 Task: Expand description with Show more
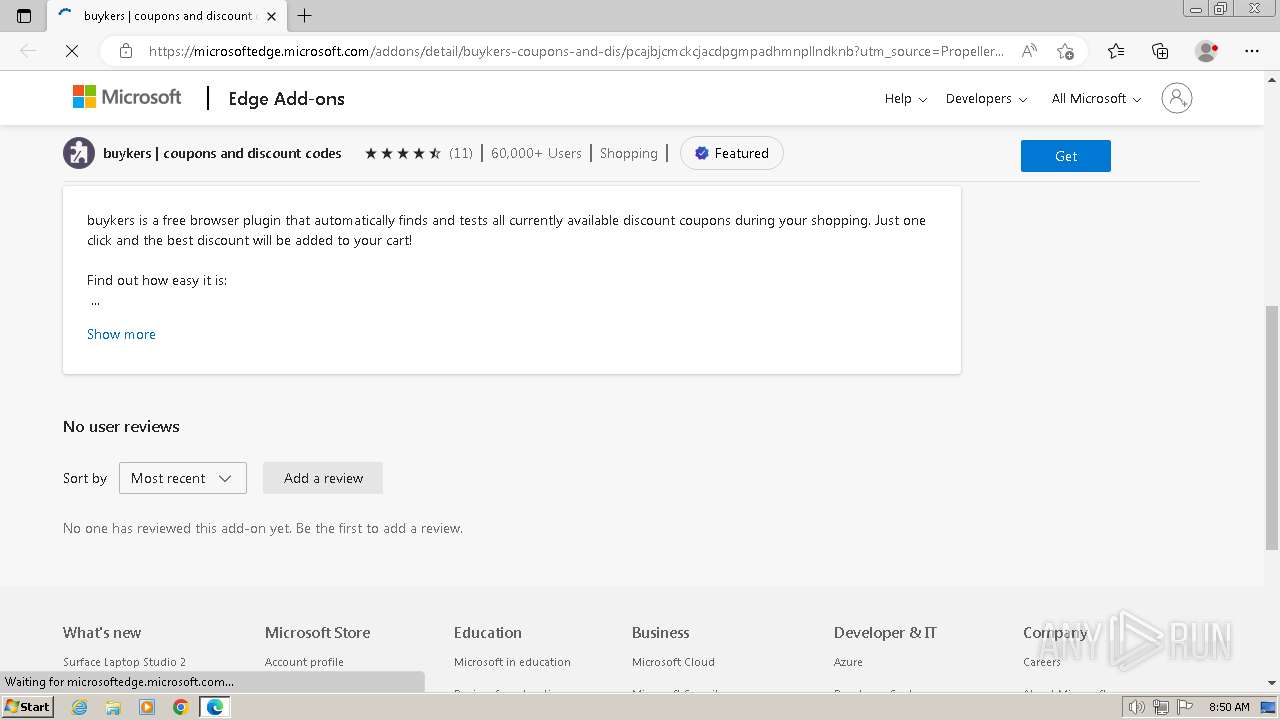pos(121,334)
